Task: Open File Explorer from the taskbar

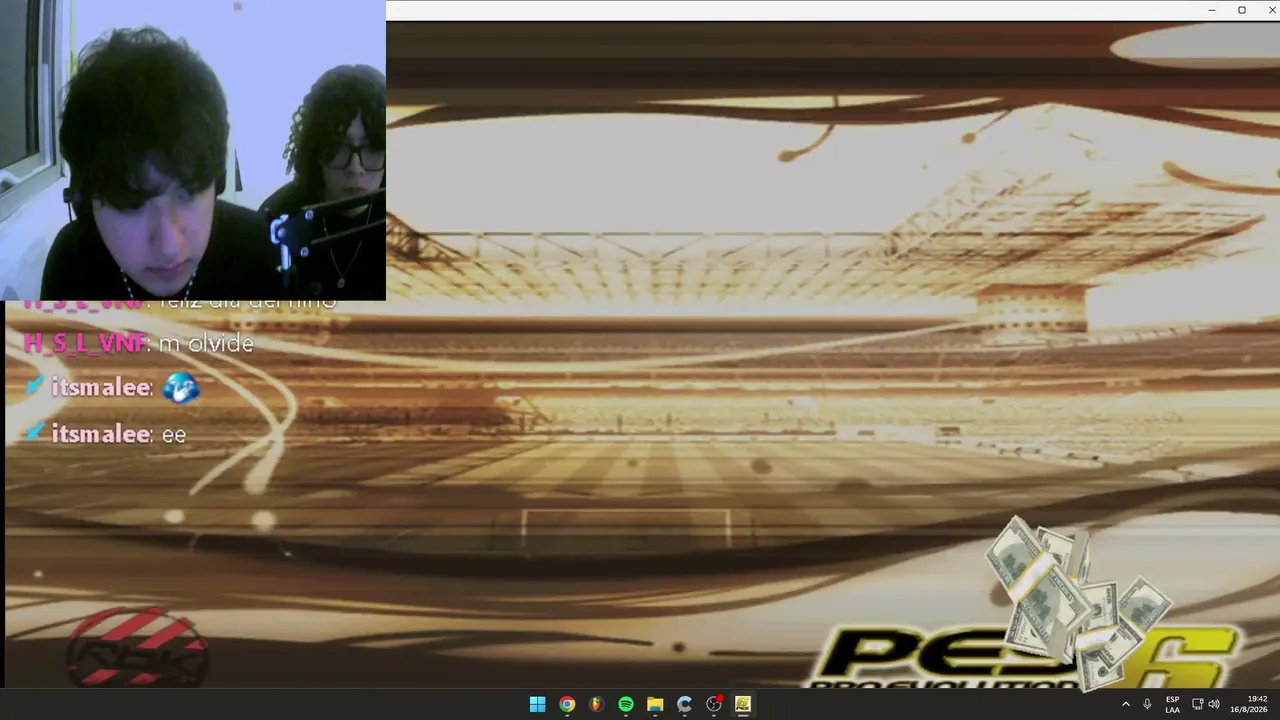Action: click(x=655, y=704)
